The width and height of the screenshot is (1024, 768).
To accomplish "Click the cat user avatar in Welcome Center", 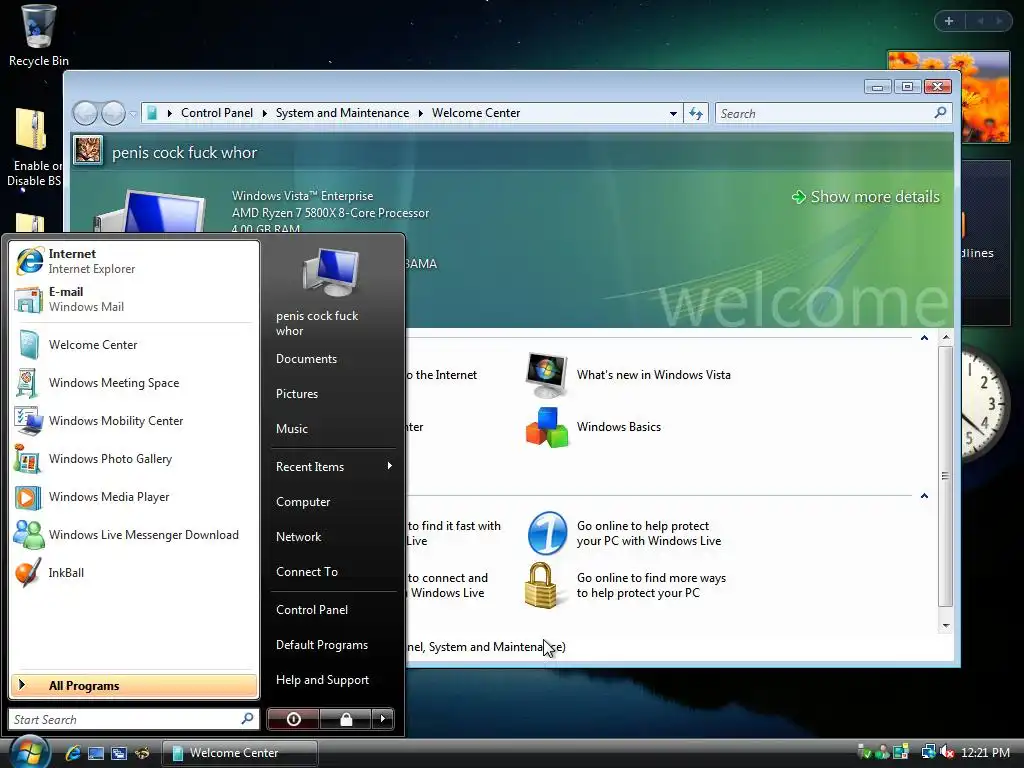I will [88, 150].
